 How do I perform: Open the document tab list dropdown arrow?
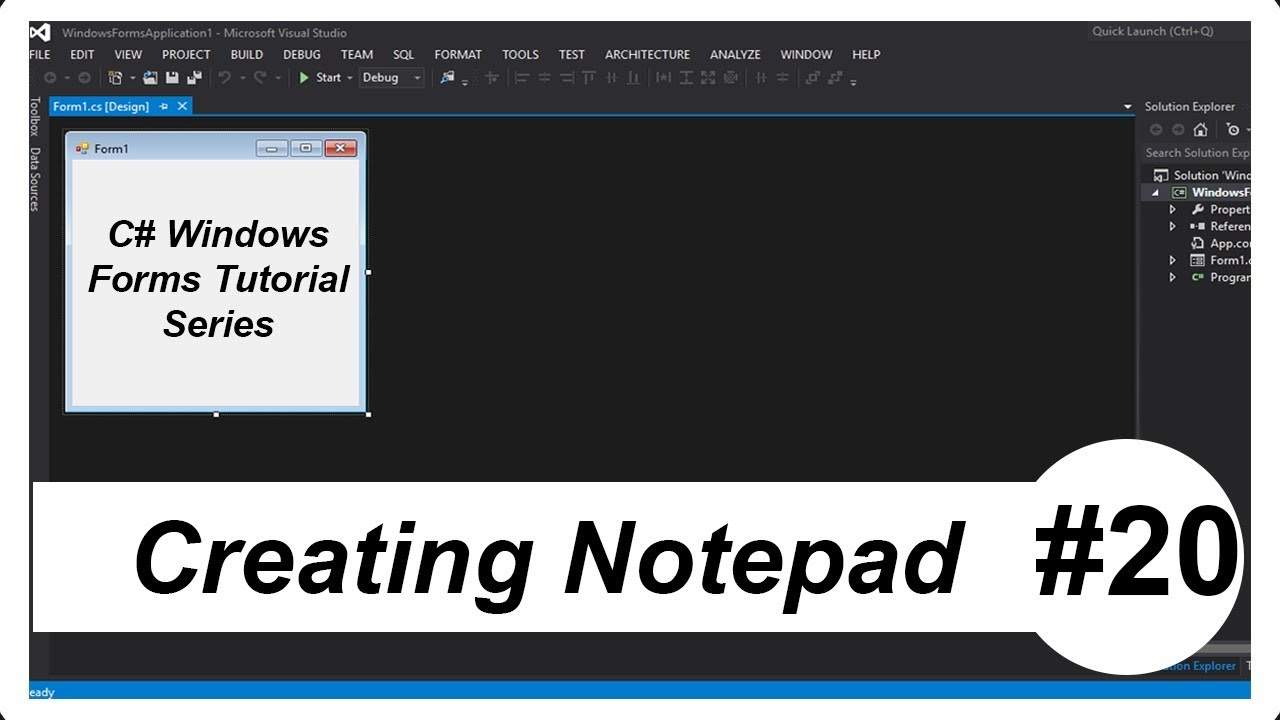(1127, 107)
